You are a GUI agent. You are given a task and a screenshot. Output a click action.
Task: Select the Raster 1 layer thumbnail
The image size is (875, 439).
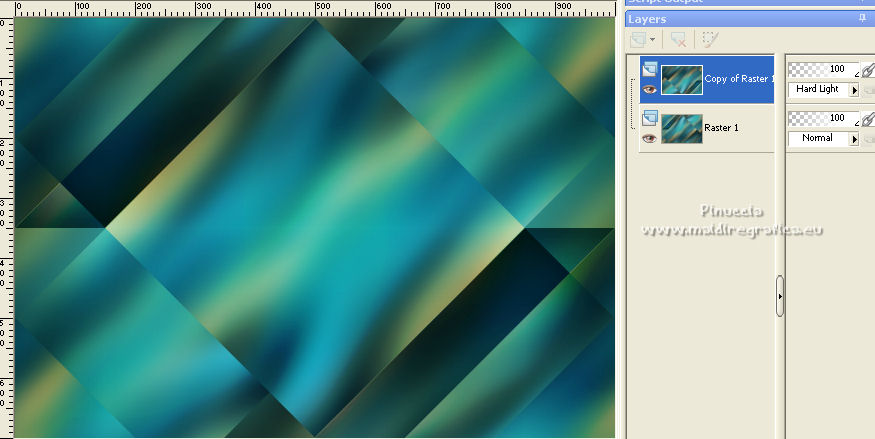click(x=682, y=129)
